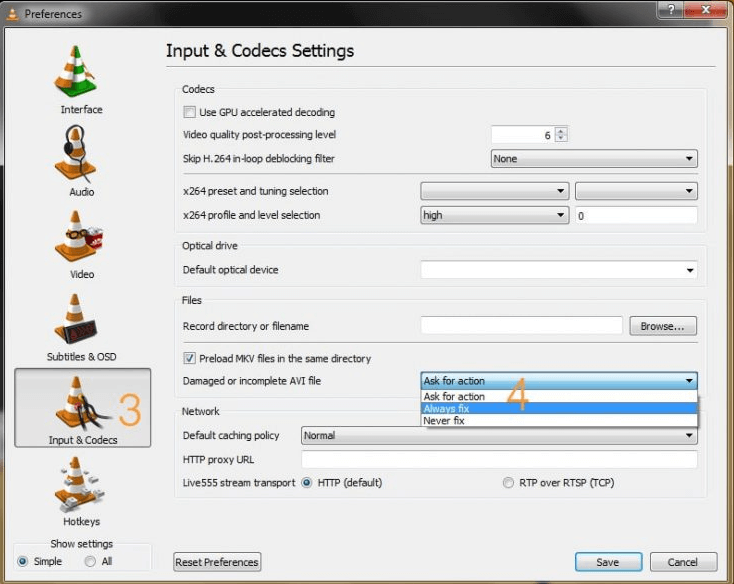The height and width of the screenshot is (584, 734).
Task: Expand the Default optical device dropdown
Action: click(559, 269)
